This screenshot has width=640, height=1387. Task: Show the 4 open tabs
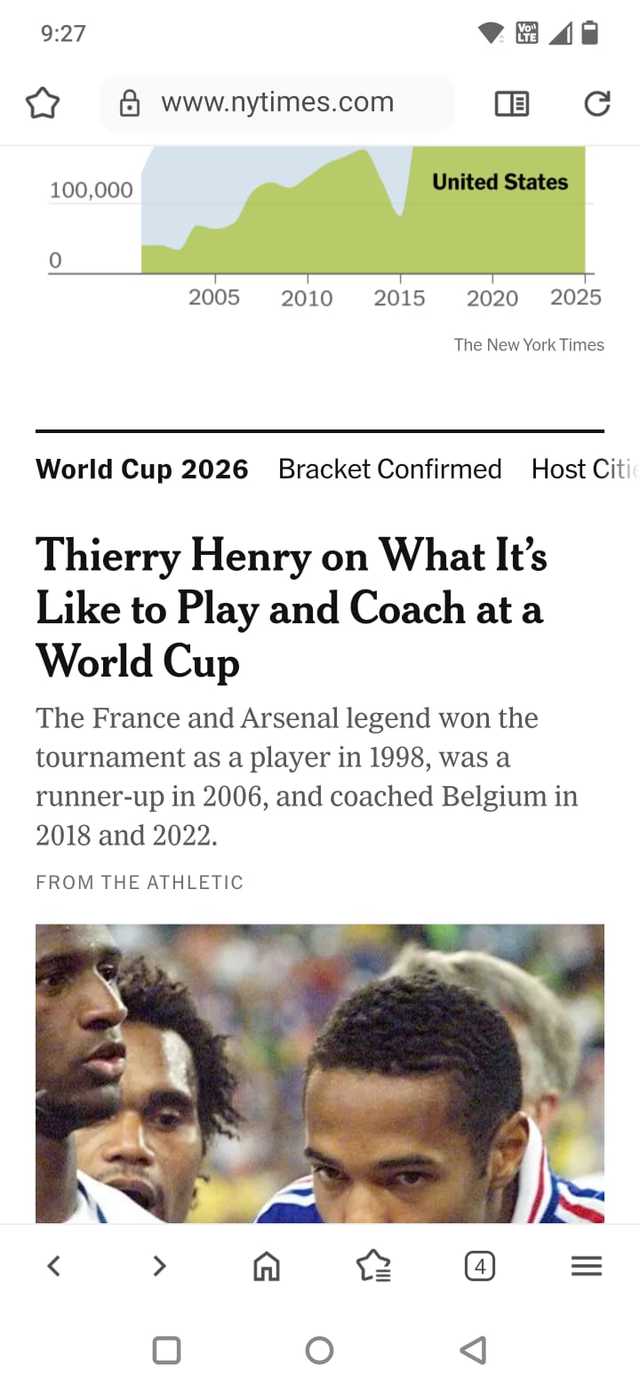pos(480,1267)
